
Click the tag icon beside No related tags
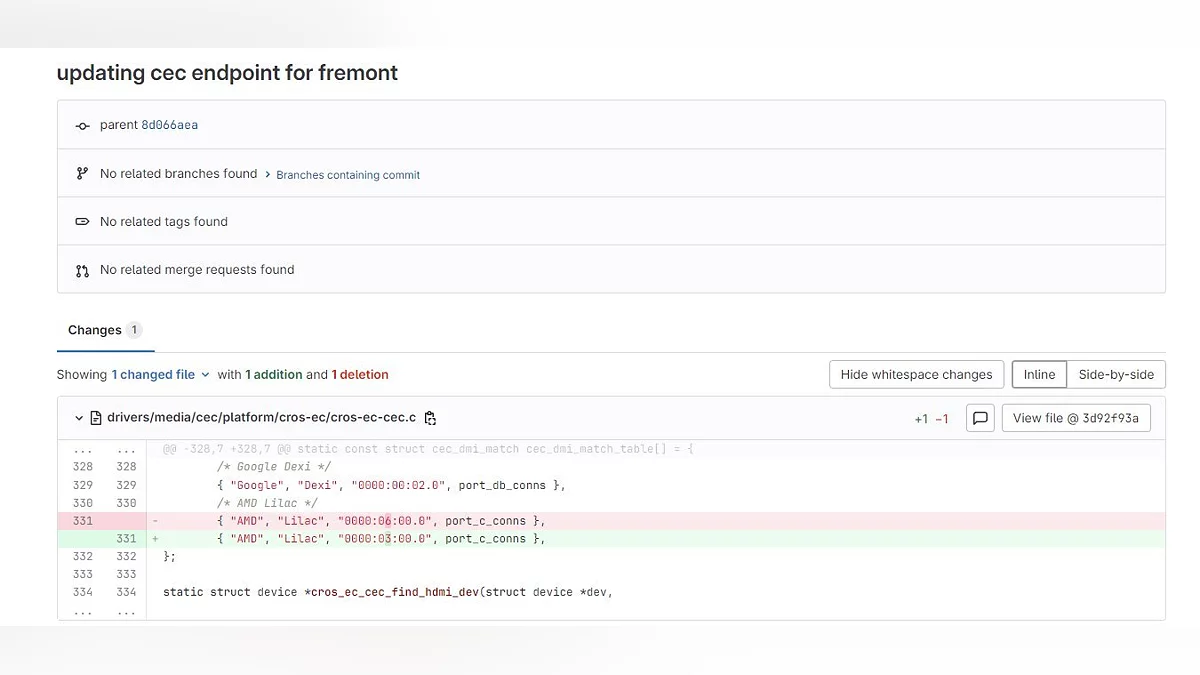click(83, 222)
